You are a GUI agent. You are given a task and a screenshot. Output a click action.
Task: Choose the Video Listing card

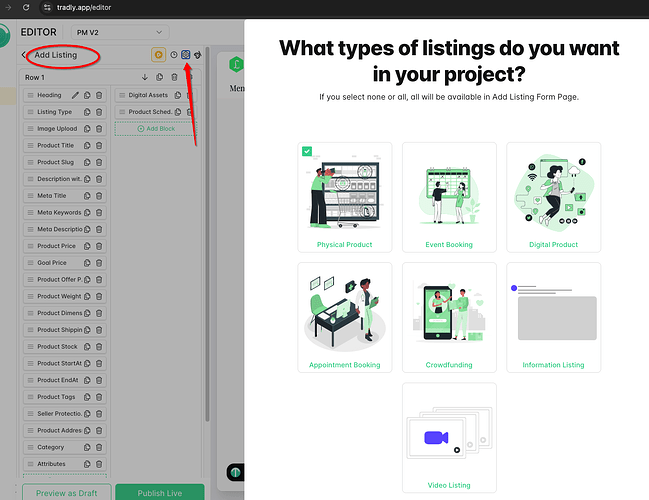[449, 436]
